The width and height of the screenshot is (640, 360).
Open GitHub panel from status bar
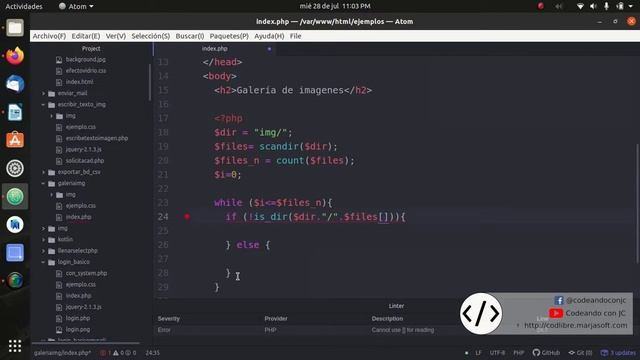click(546, 353)
